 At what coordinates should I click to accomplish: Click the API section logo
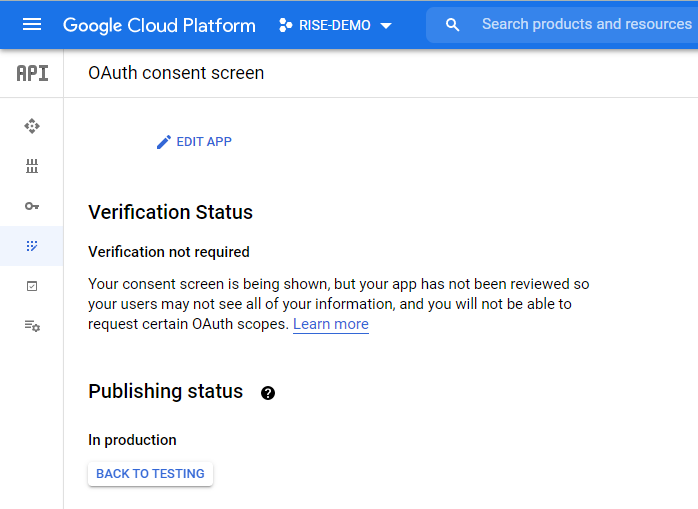pyautogui.click(x=32, y=73)
